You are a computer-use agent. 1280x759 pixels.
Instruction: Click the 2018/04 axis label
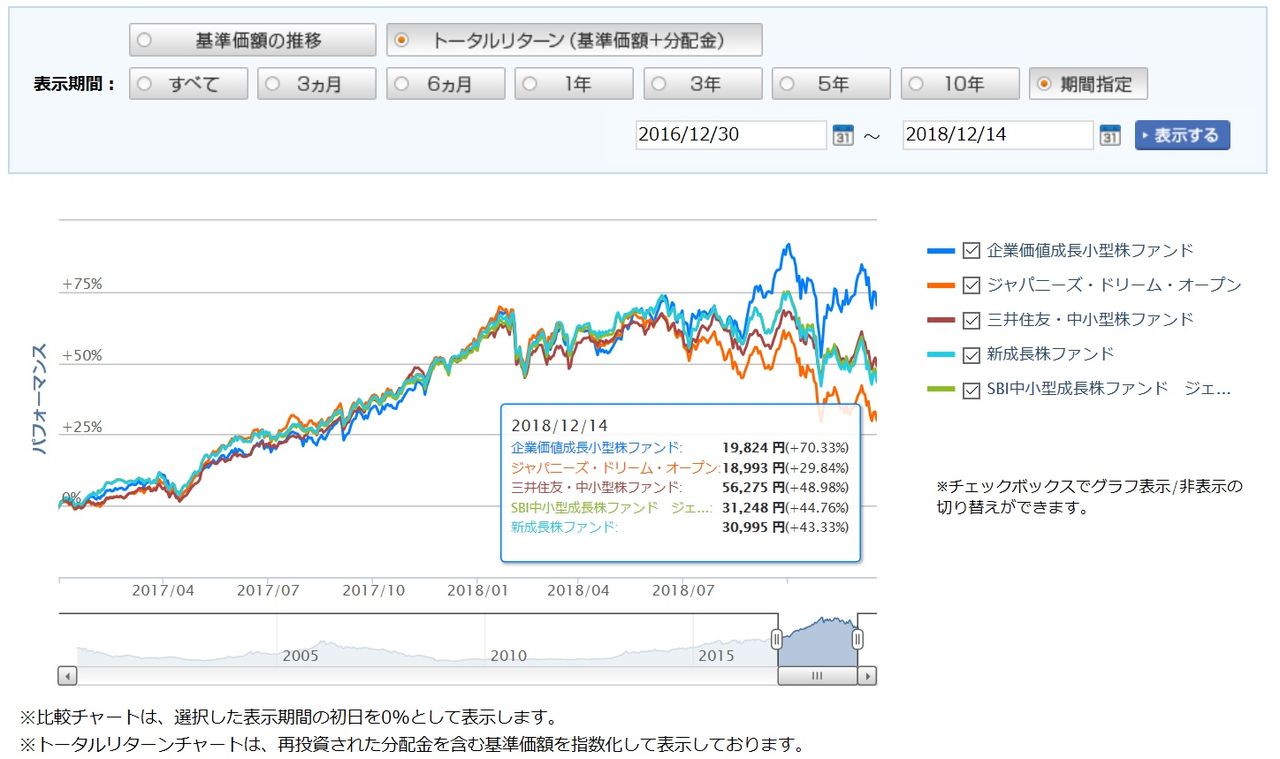pos(578,590)
